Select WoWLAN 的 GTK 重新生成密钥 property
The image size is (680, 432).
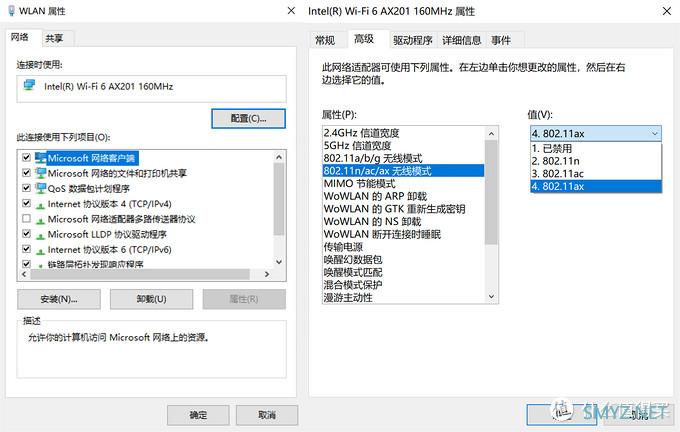(x=403, y=209)
